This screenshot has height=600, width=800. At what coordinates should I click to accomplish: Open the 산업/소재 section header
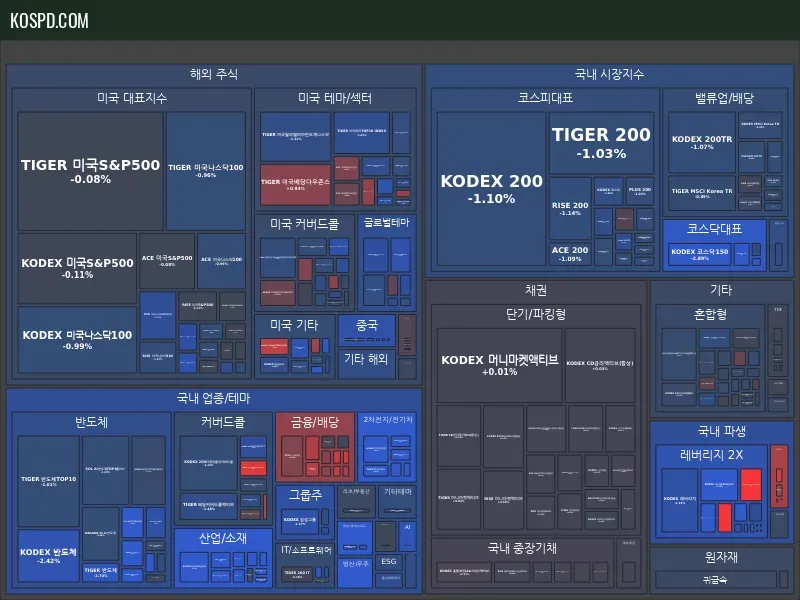click(x=223, y=538)
